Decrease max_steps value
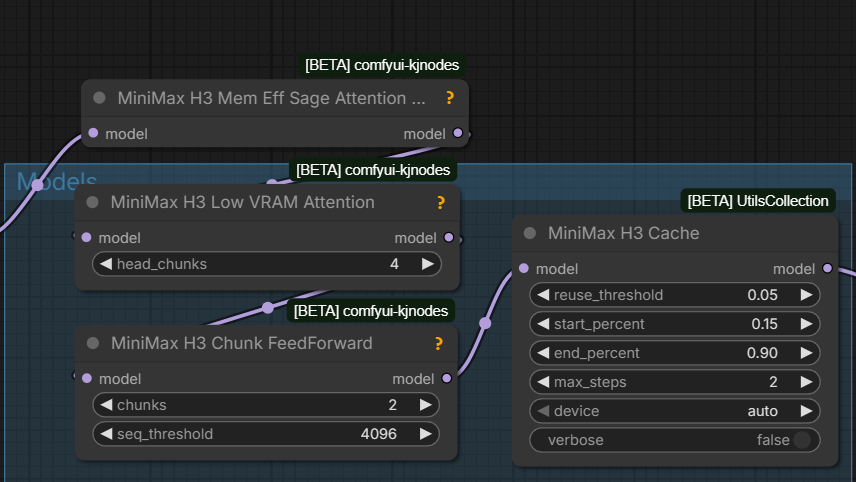The height and width of the screenshot is (482, 856). [543, 382]
